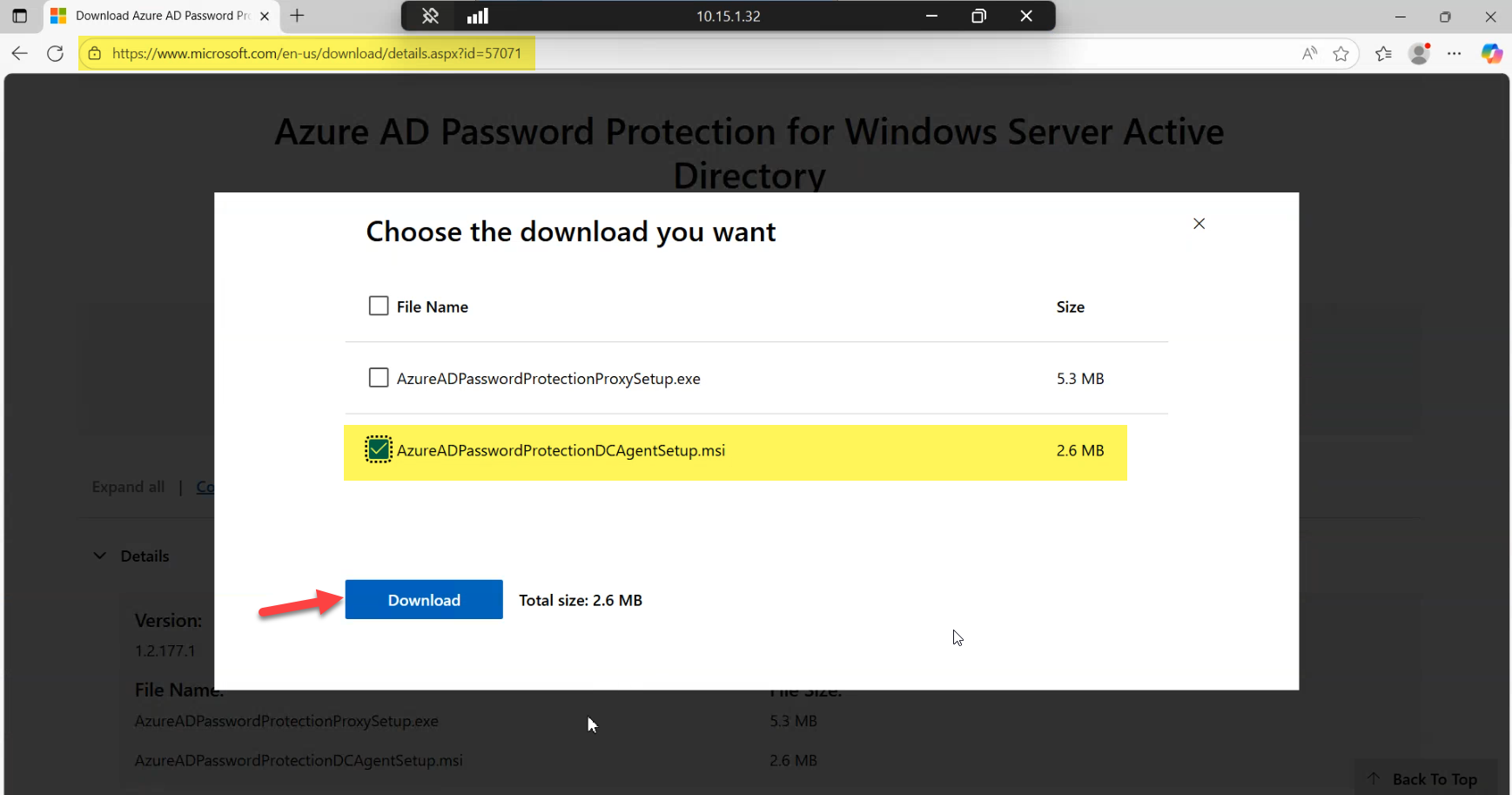
Task: Click Back To Top button
Action: (1425, 778)
